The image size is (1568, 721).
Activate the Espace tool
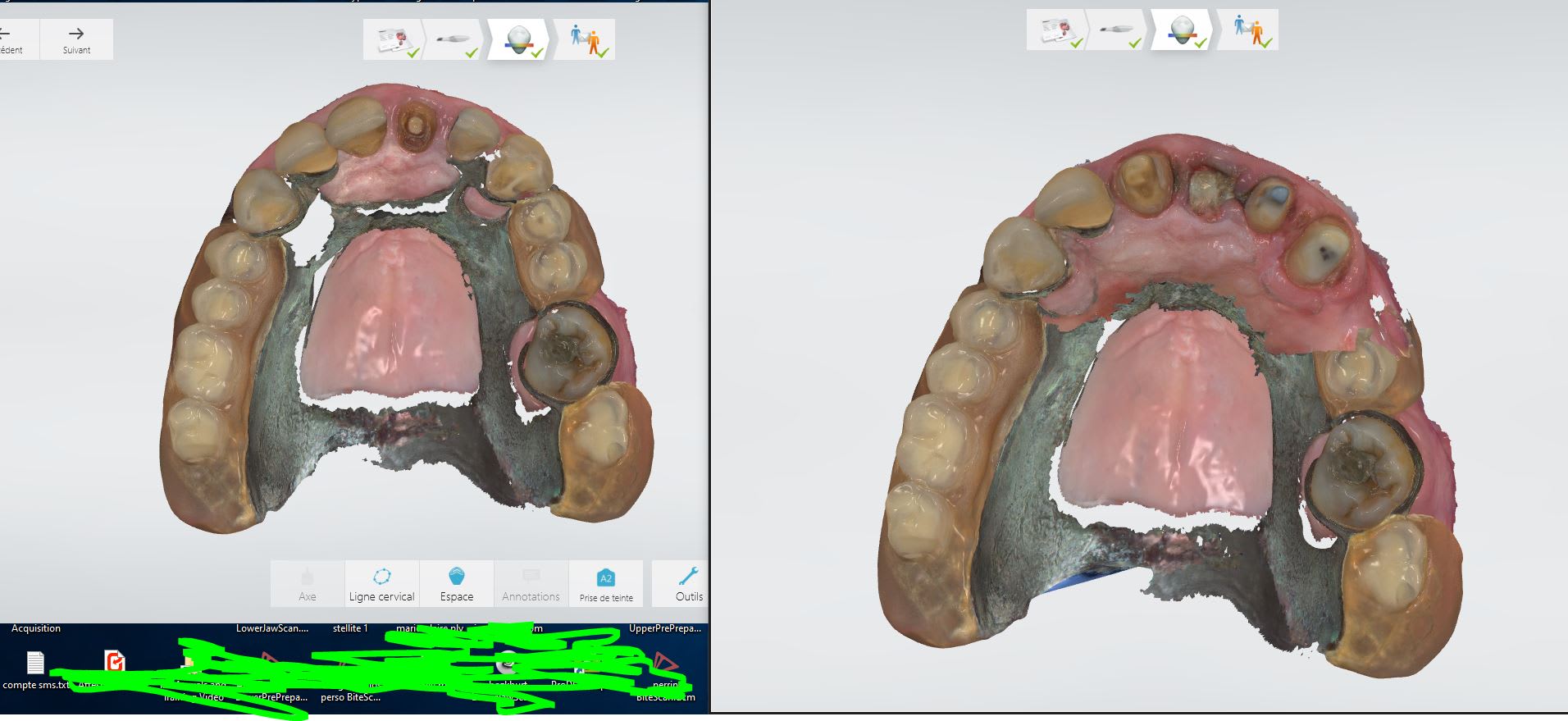pos(457,584)
